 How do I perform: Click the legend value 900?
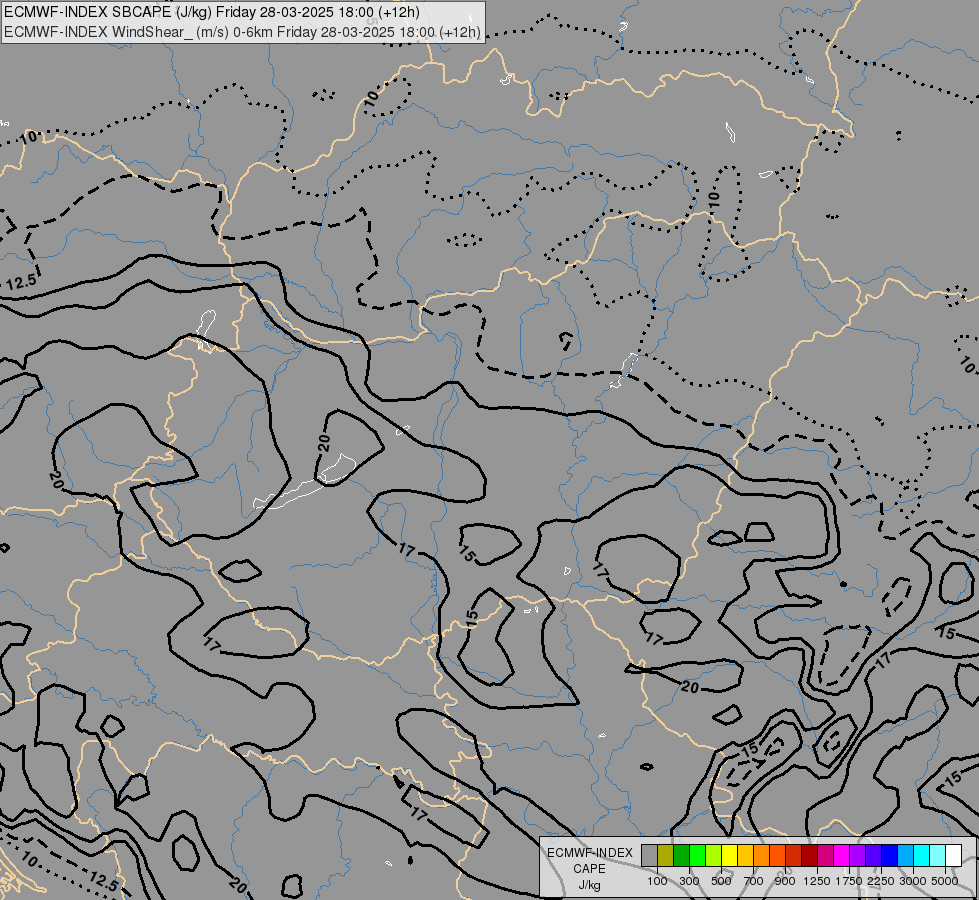785,881
